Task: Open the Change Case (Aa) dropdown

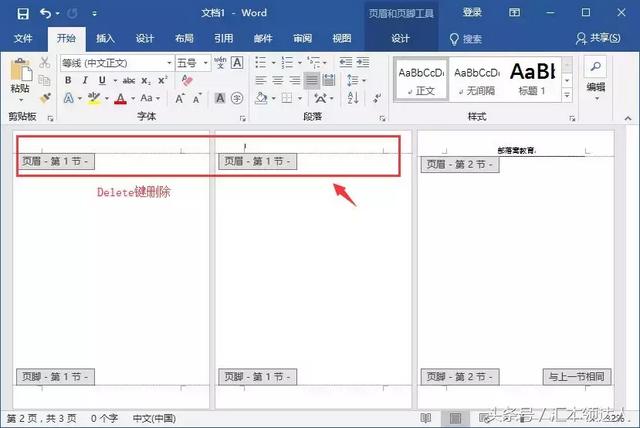Action: pyautogui.click(x=150, y=98)
